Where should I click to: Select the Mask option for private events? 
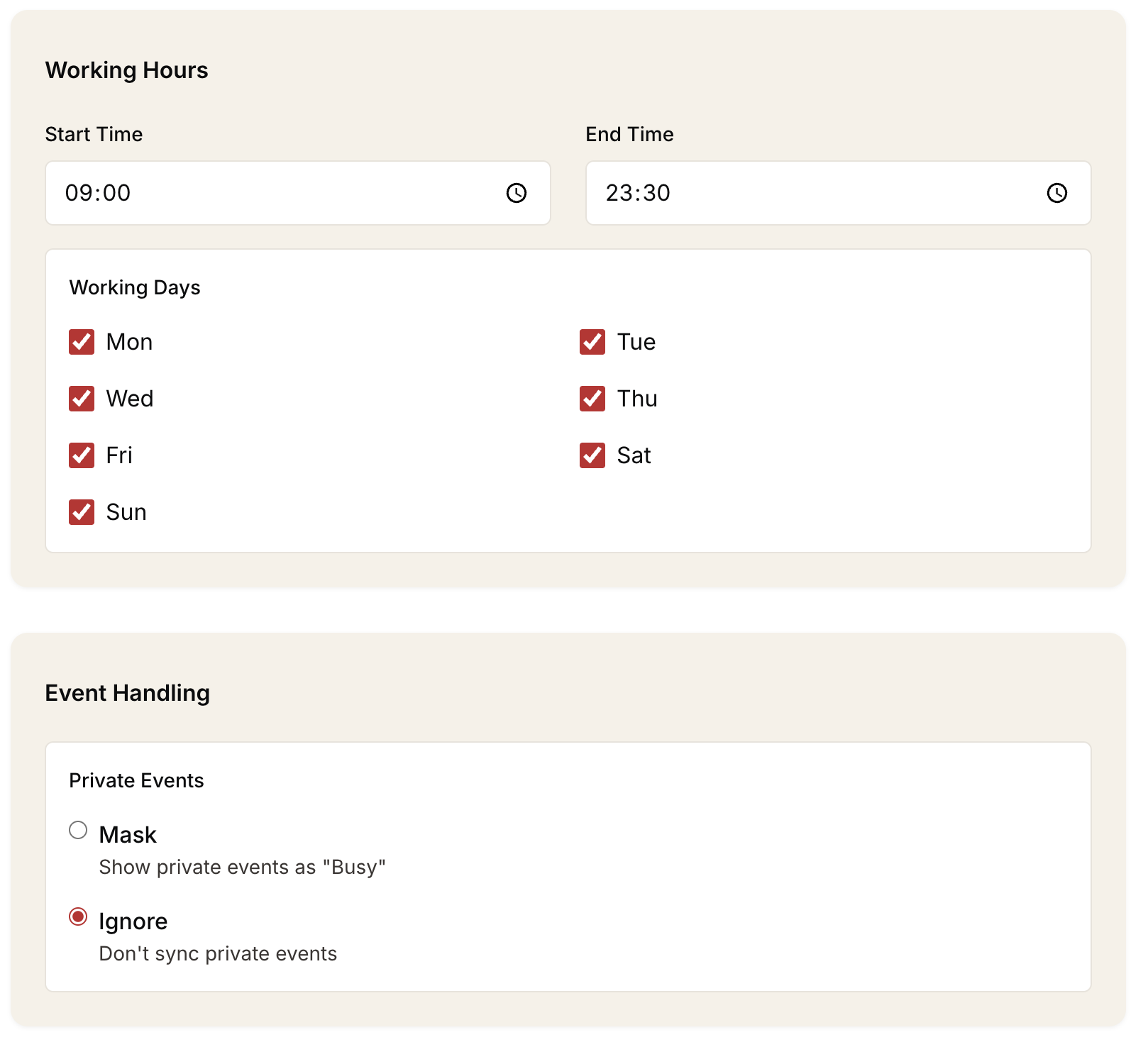pos(78,830)
